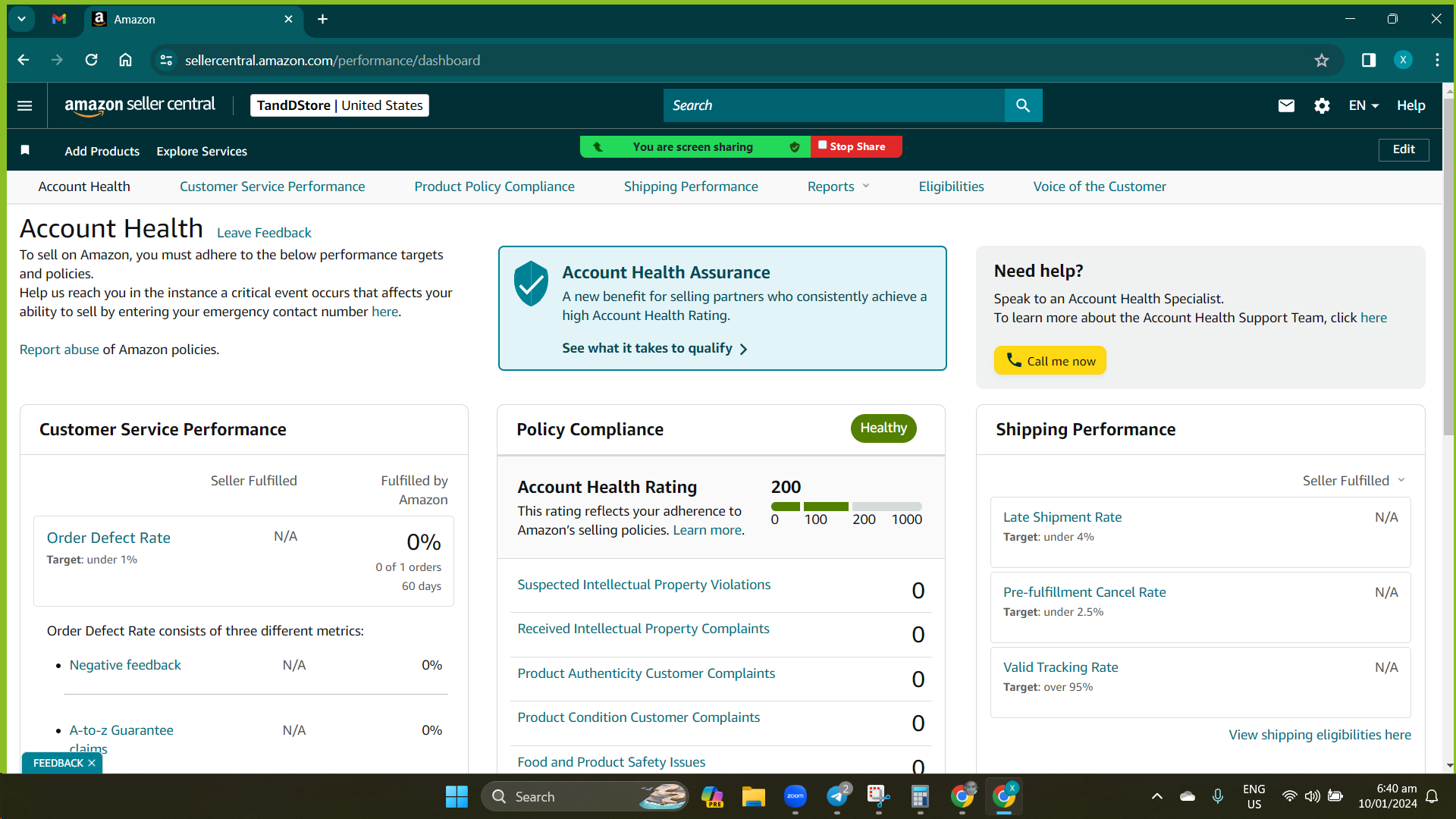Open Zoom from the taskbar
This screenshot has width=1456, height=819.
coord(795,796)
